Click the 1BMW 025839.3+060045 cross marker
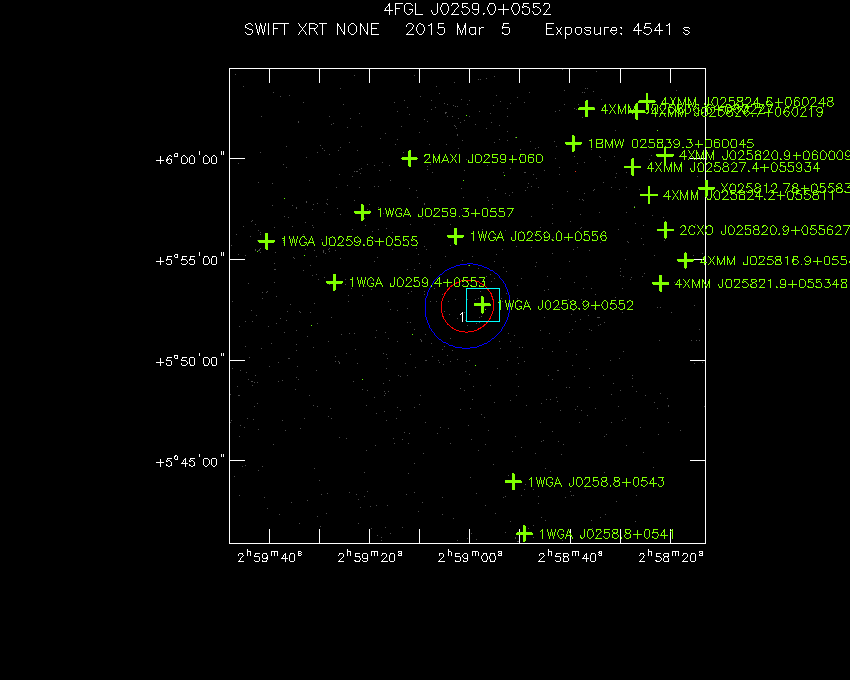 tap(574, 144)
